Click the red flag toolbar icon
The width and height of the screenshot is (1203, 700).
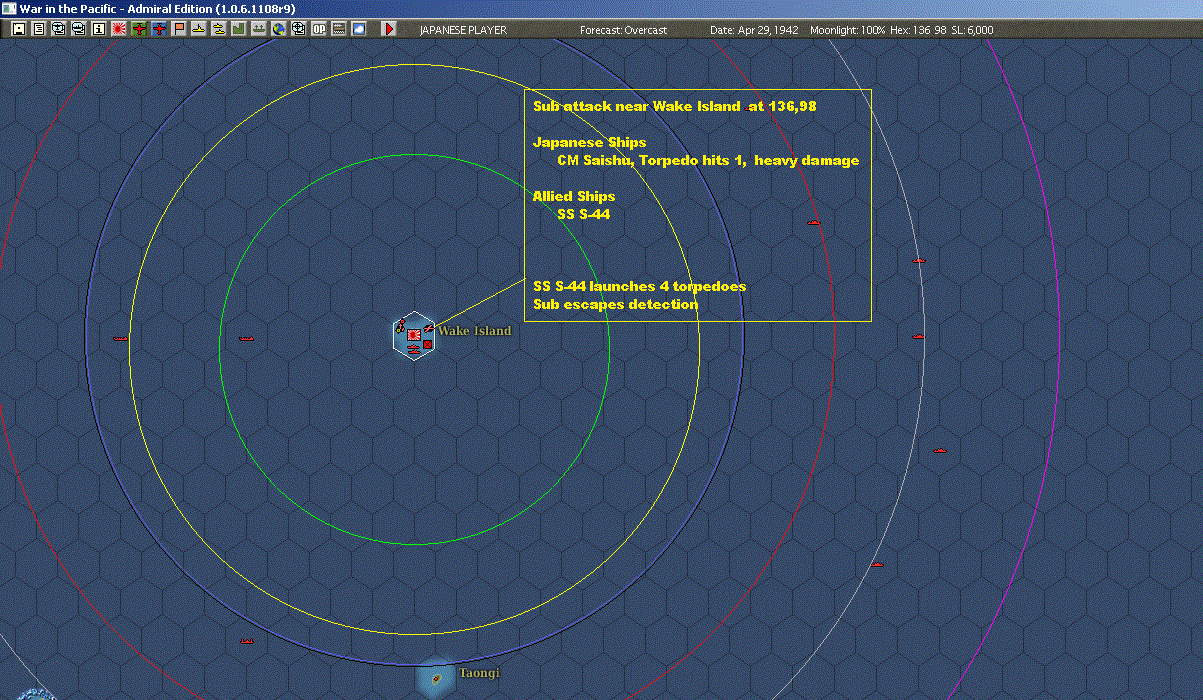coord(179,30)
